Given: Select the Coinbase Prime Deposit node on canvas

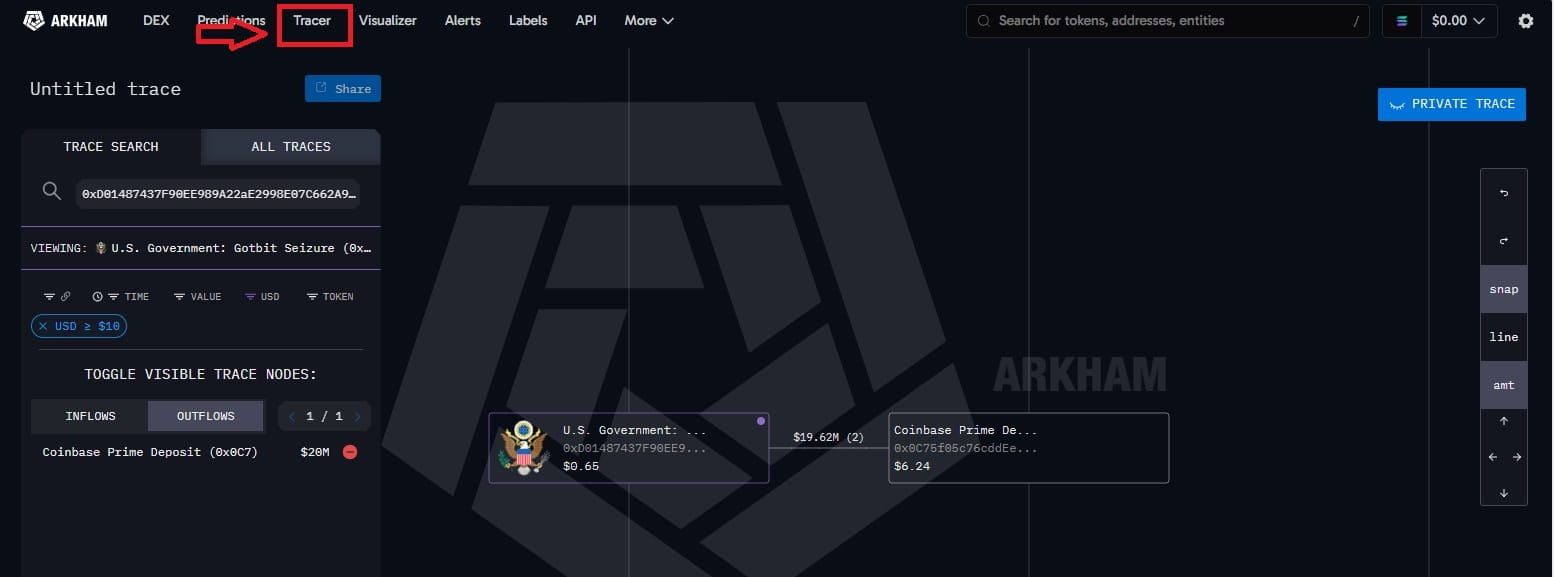Looking at the screenshot, I should [x=1029, y=448].
